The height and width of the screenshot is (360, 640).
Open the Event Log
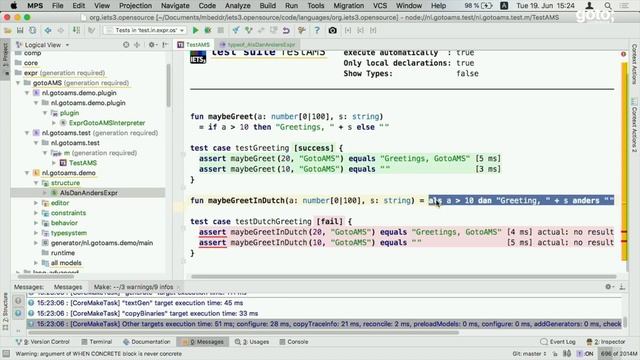point(558,342)
